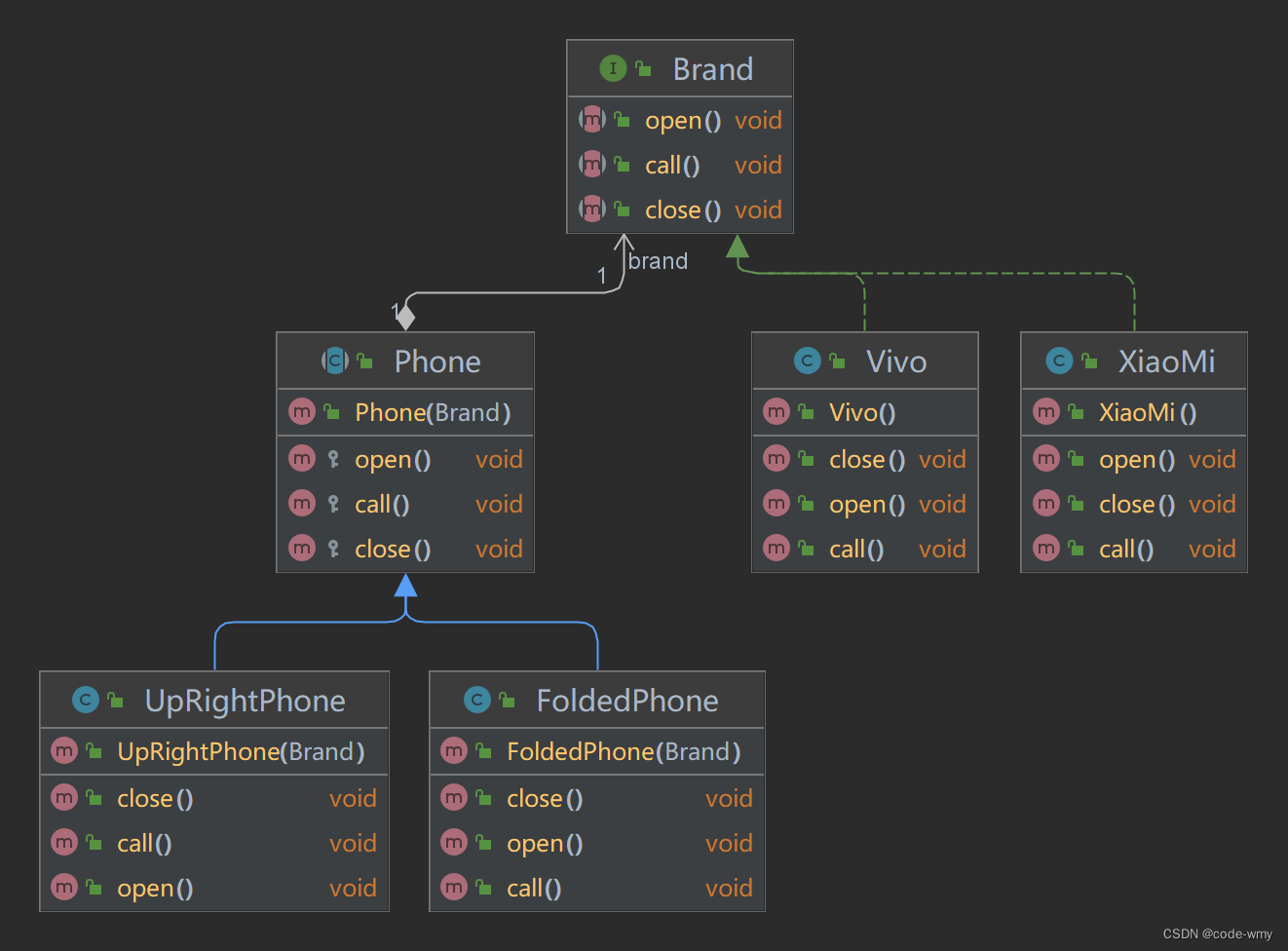Viewport: 1288px width, 951px height.
Task: Select open() method in XiaoMi box
Action: [1134, 459]
